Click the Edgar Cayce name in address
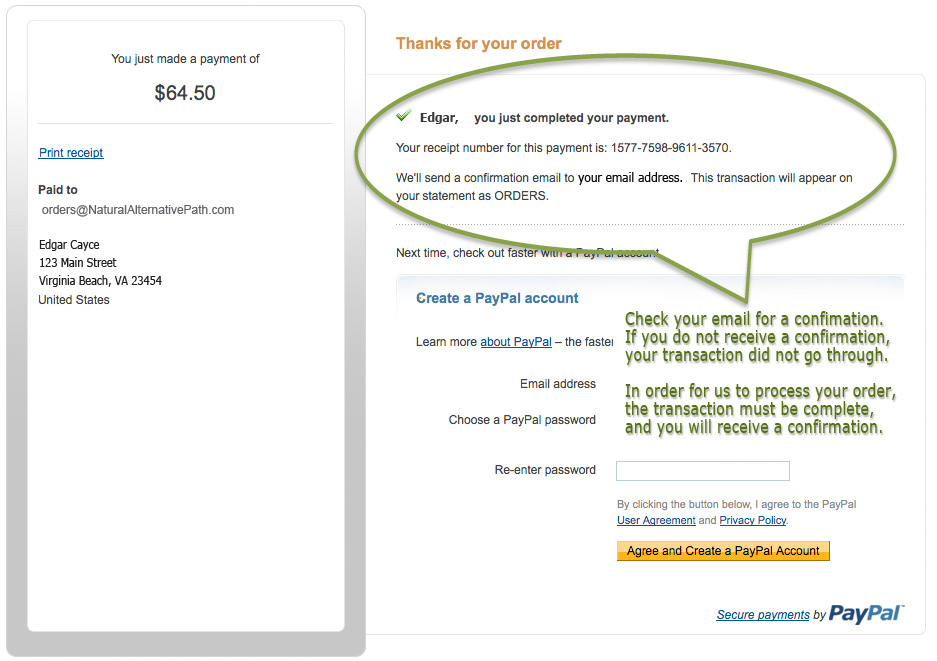Viewport: 937px width, 661px height. [69, 244]
